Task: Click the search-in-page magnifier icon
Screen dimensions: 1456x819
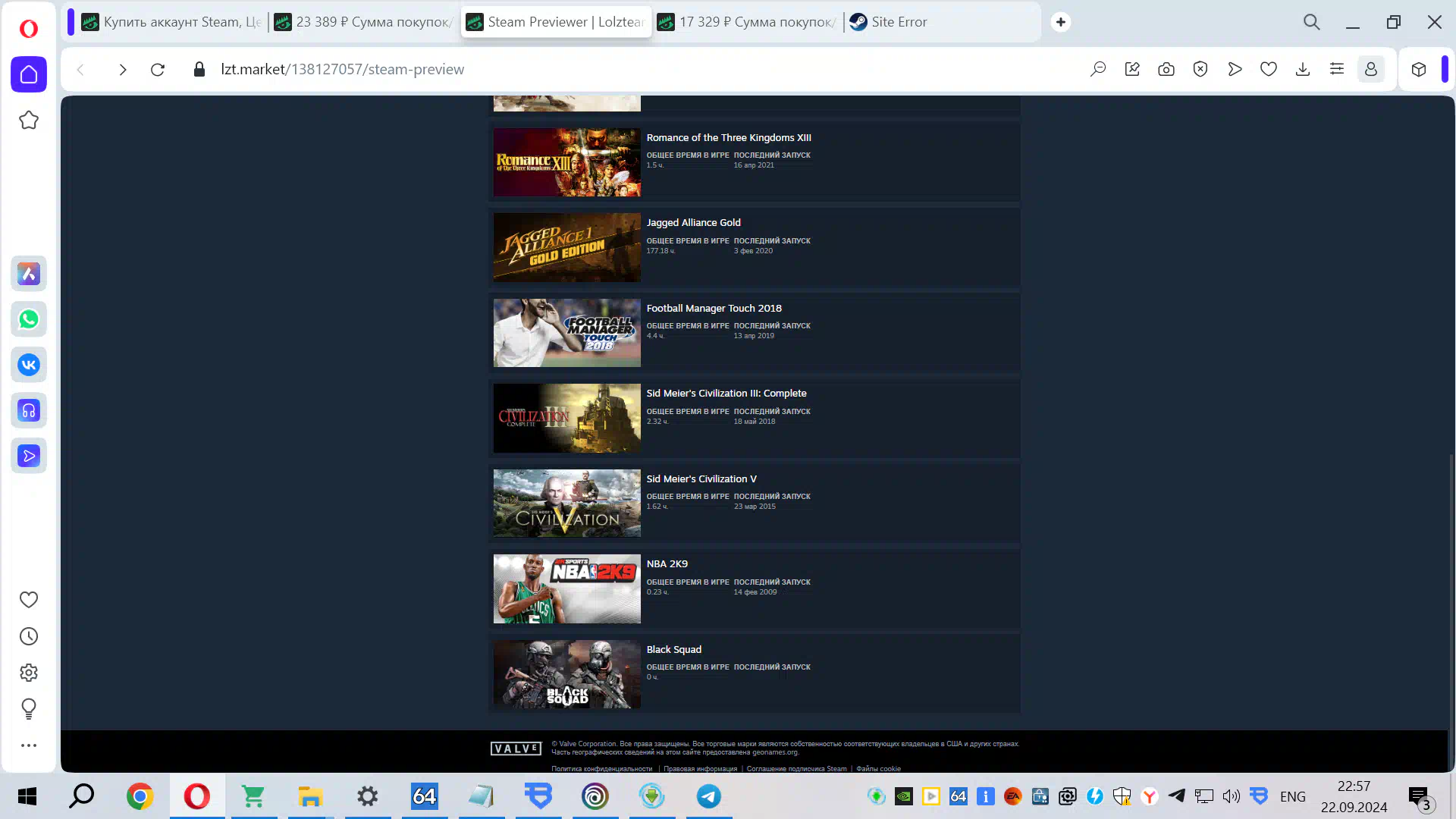Action: 1098,70
